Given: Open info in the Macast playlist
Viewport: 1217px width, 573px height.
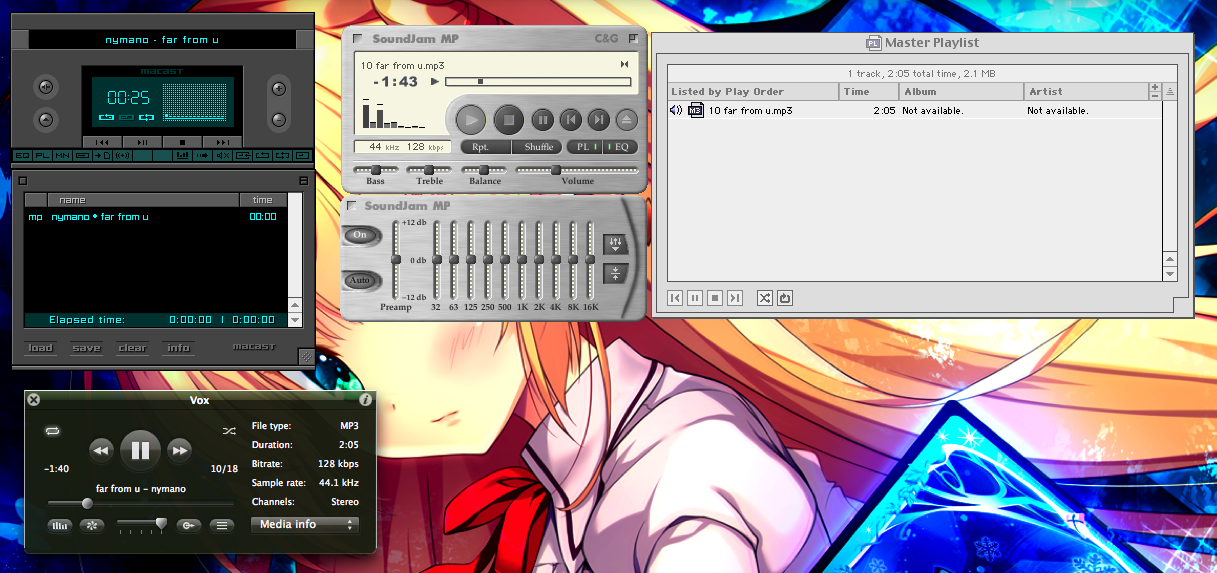Looking at the screenshot, I should 178,348.
